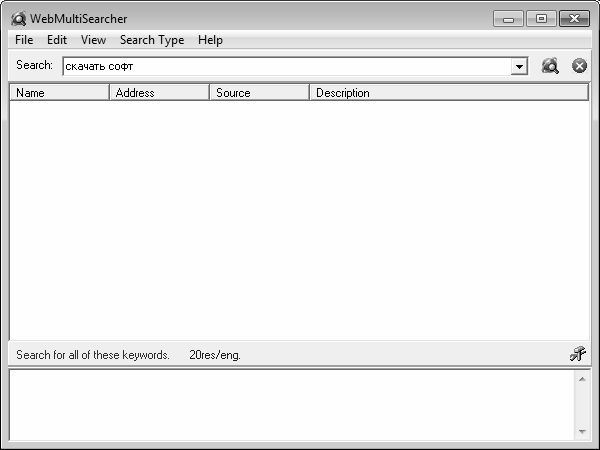Click the Source column header
Viewport: 600px width, 450px height.
click(x=259, y=93)
